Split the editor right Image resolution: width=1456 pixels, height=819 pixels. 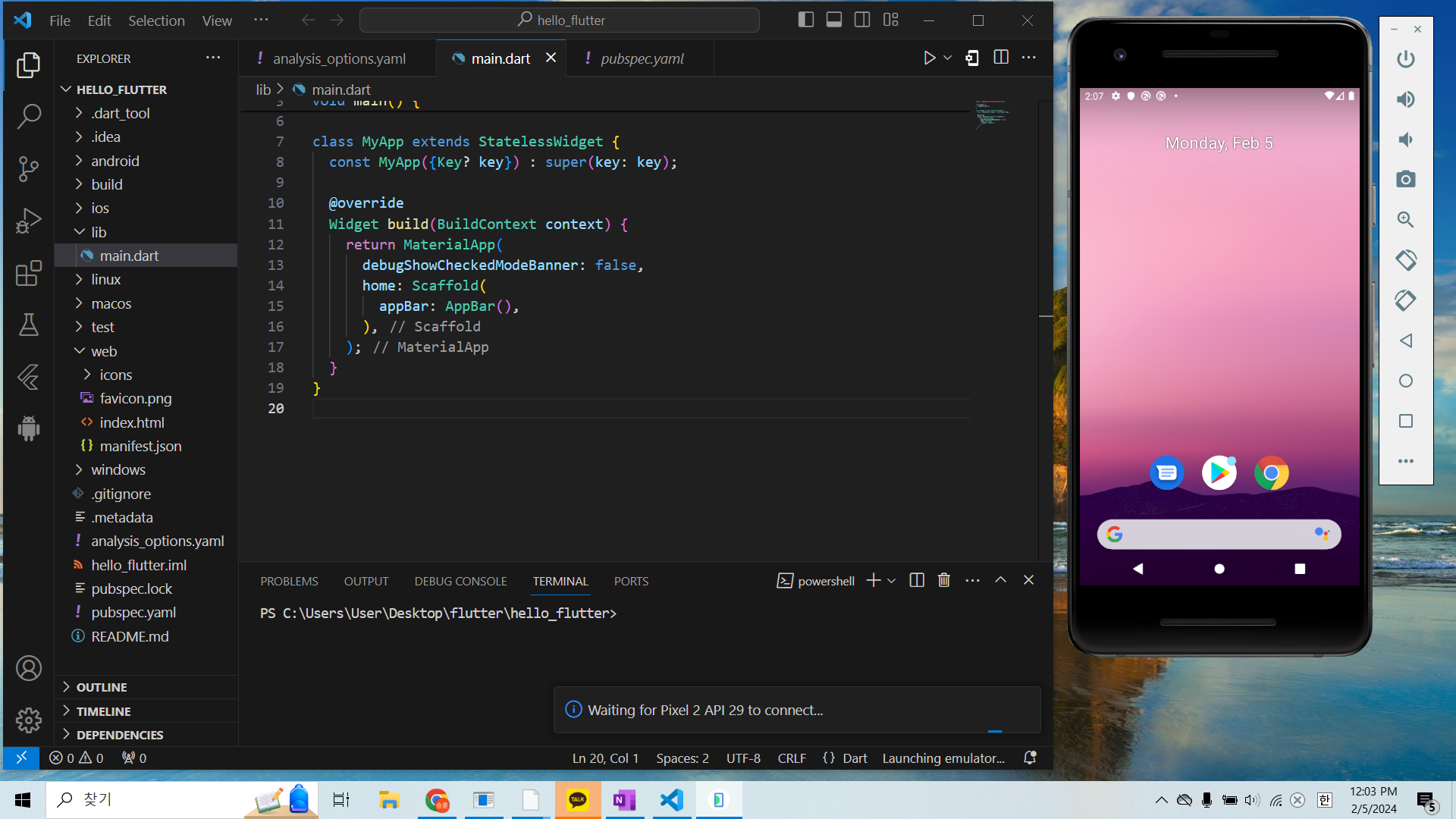(1001, 58)
